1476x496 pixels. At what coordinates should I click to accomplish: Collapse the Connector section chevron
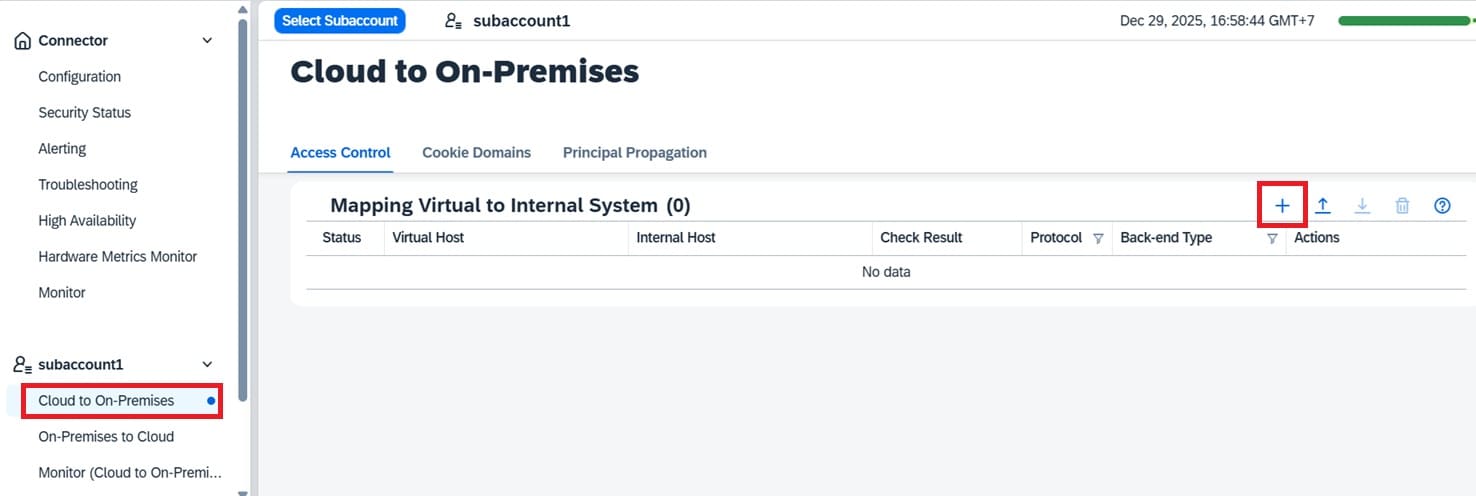coord(207,41)
